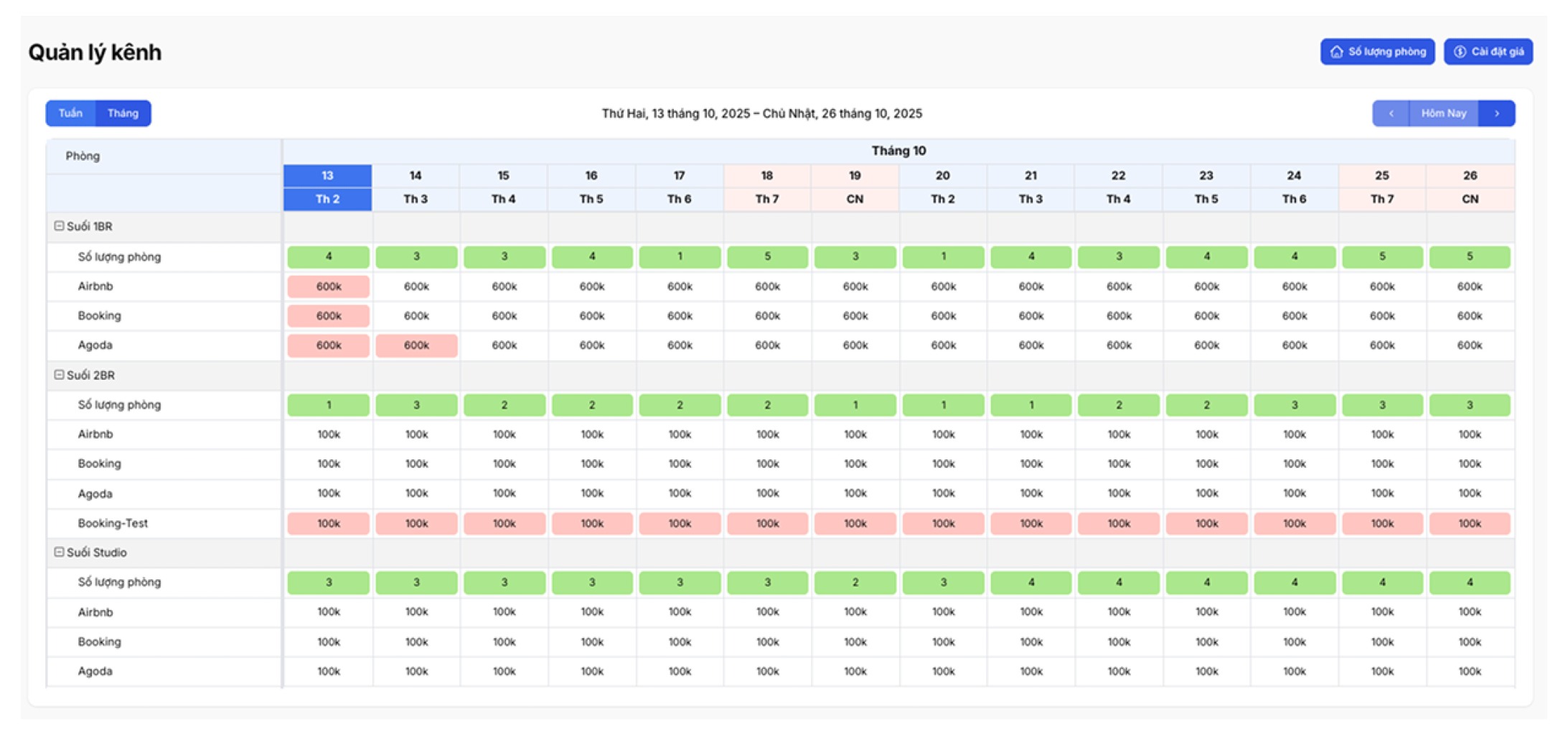Click the Hôm Nay button
Viewport: 1568px width, 735px height.
[1443, 113]
